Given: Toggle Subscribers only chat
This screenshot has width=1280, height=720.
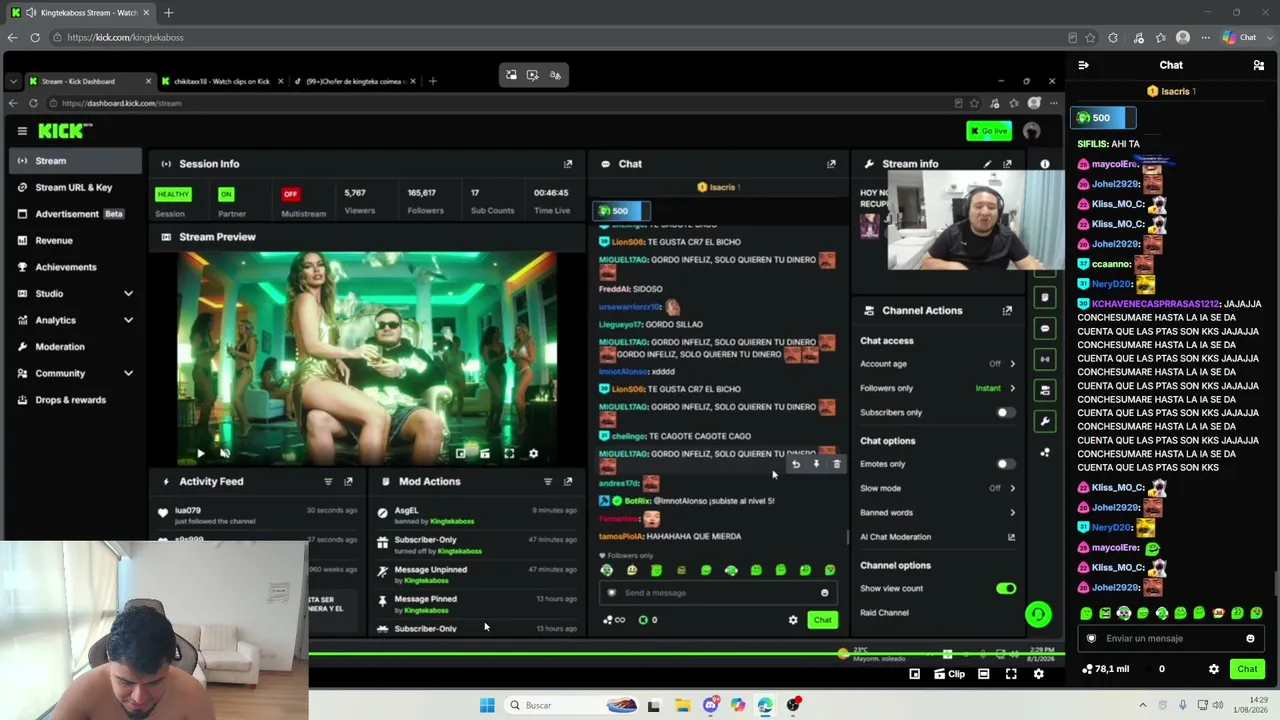Looking at the screenshot, I should [x=1005, y=412].
